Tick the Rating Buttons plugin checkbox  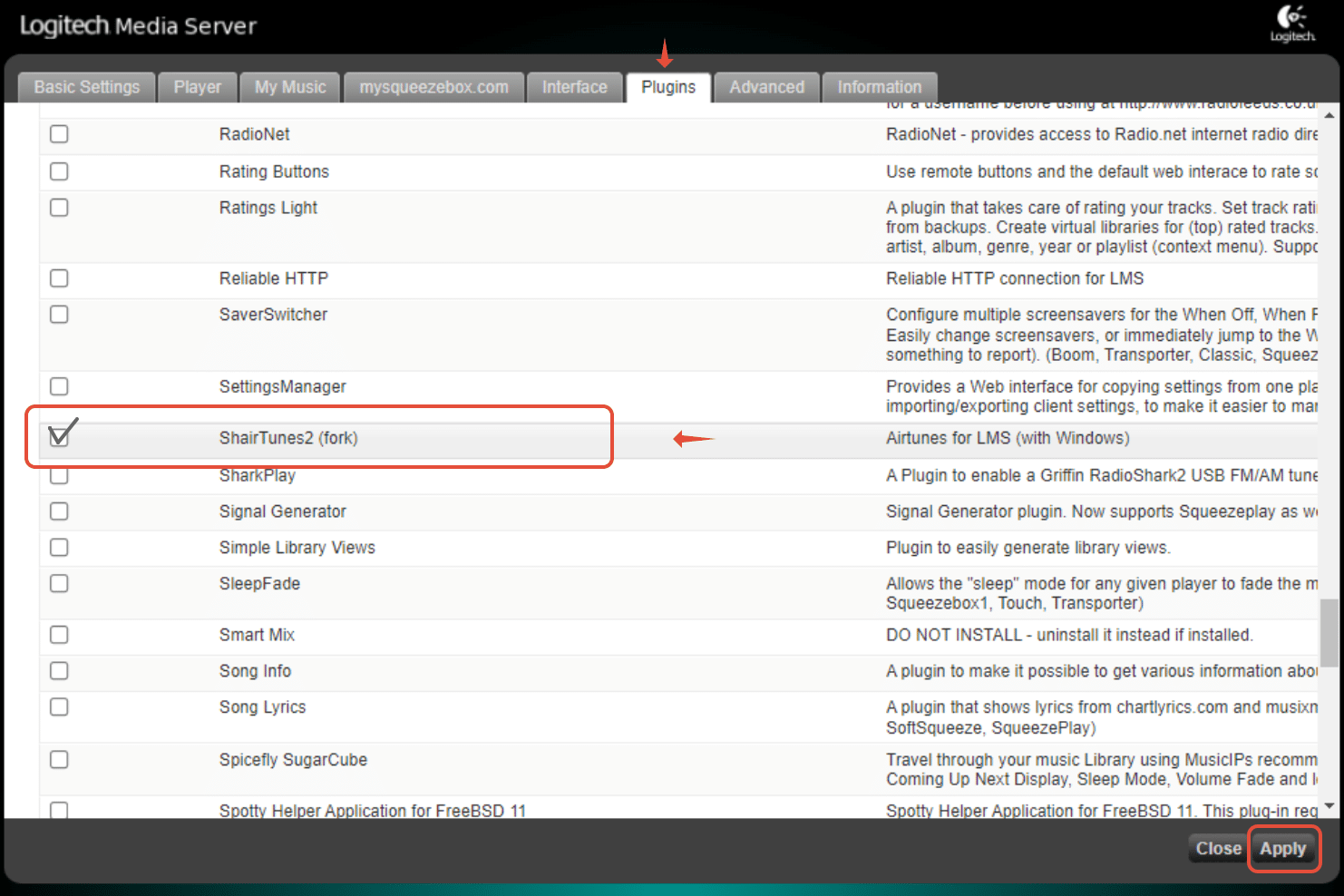(59, 171)
